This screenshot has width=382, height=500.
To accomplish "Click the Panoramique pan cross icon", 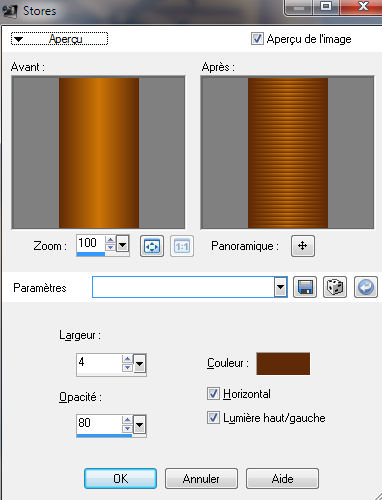I will pyautogui.click(x=302, y=246).
